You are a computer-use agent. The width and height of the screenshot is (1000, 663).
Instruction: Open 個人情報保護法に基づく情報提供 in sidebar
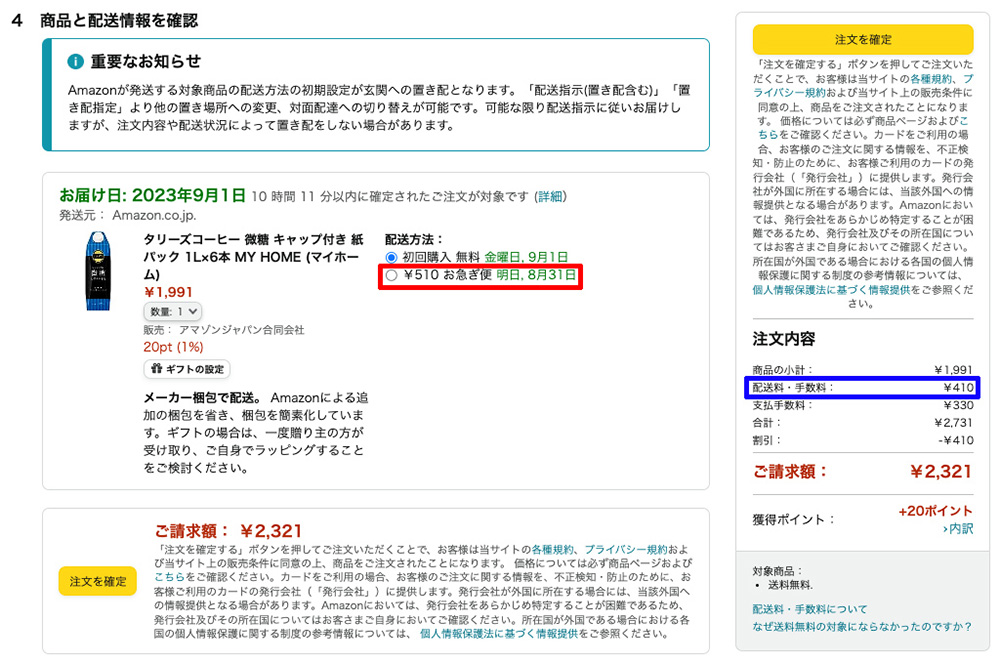click(831, 289)
